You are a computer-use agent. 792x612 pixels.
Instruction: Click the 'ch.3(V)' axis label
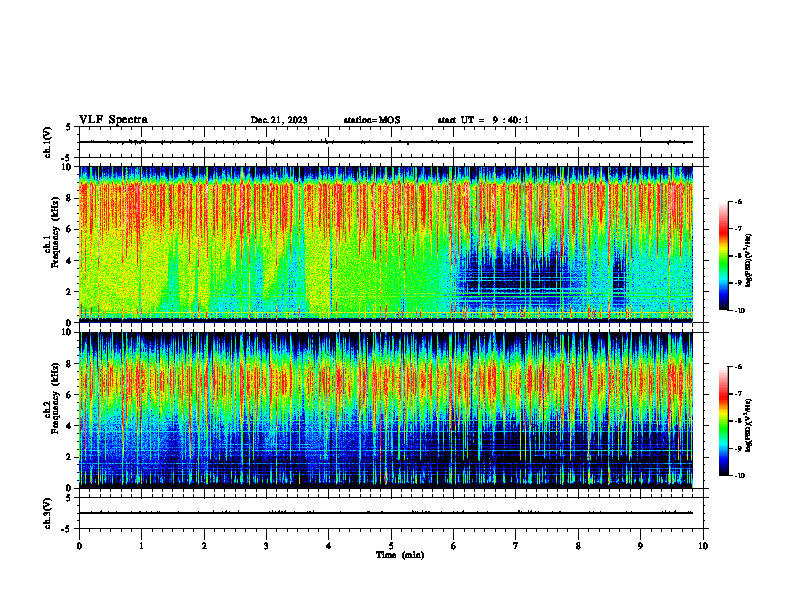coord(47,513)
